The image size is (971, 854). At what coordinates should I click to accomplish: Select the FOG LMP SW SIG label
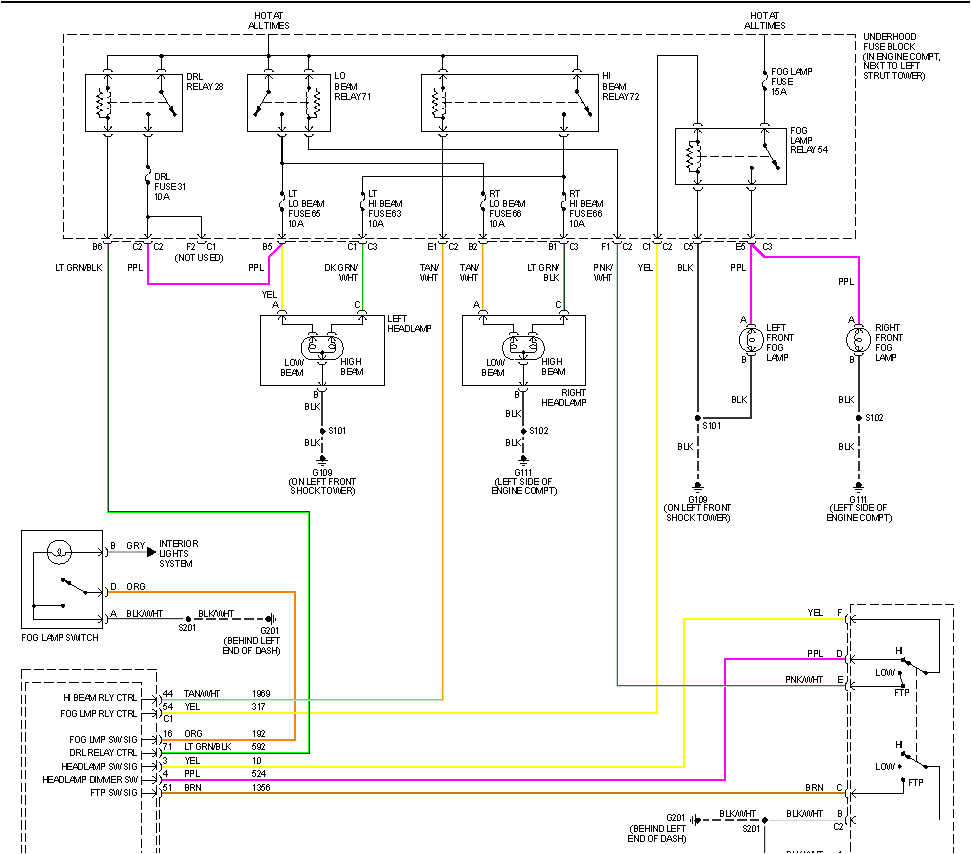click(x=101, y=738)
